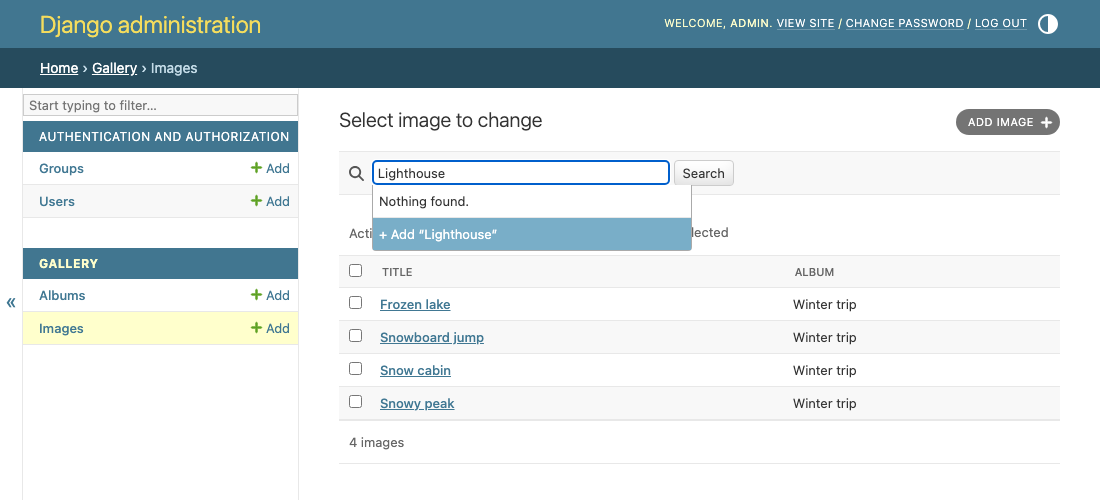
Task: Go to Gallery breadcrumb
Action: [114, 68]
